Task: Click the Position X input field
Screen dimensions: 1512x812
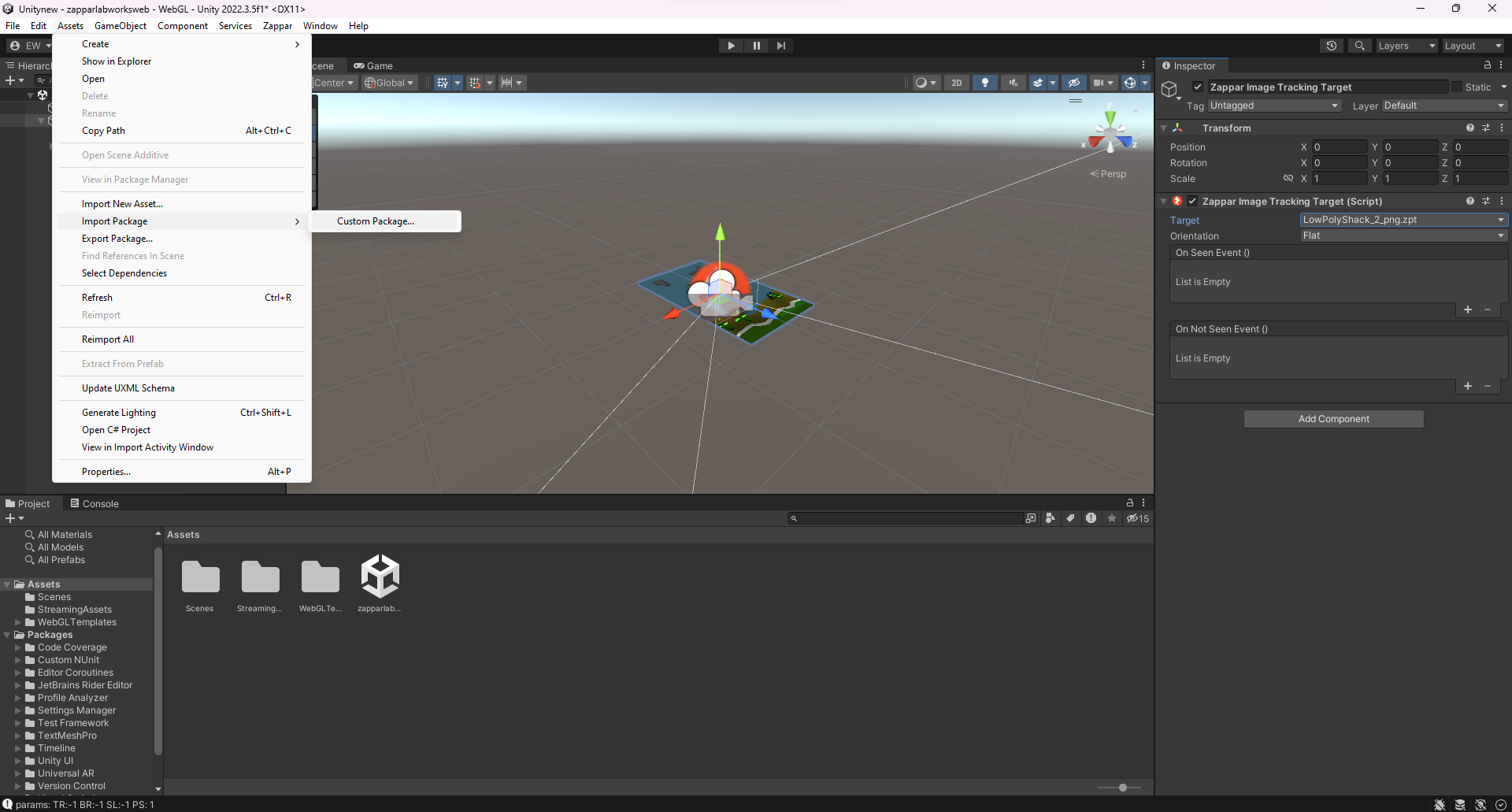Action: point(1340,147)
